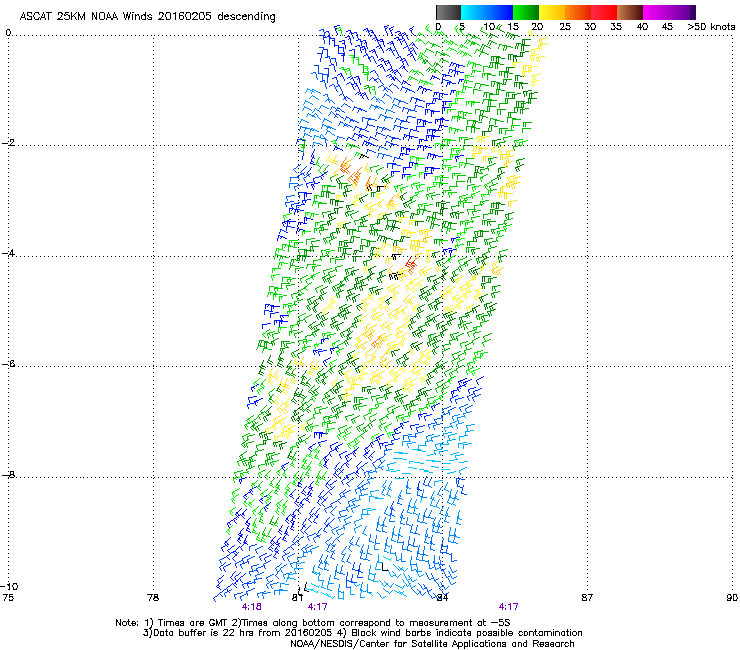
Task: Click the legend label '45'
Action: 667,27
